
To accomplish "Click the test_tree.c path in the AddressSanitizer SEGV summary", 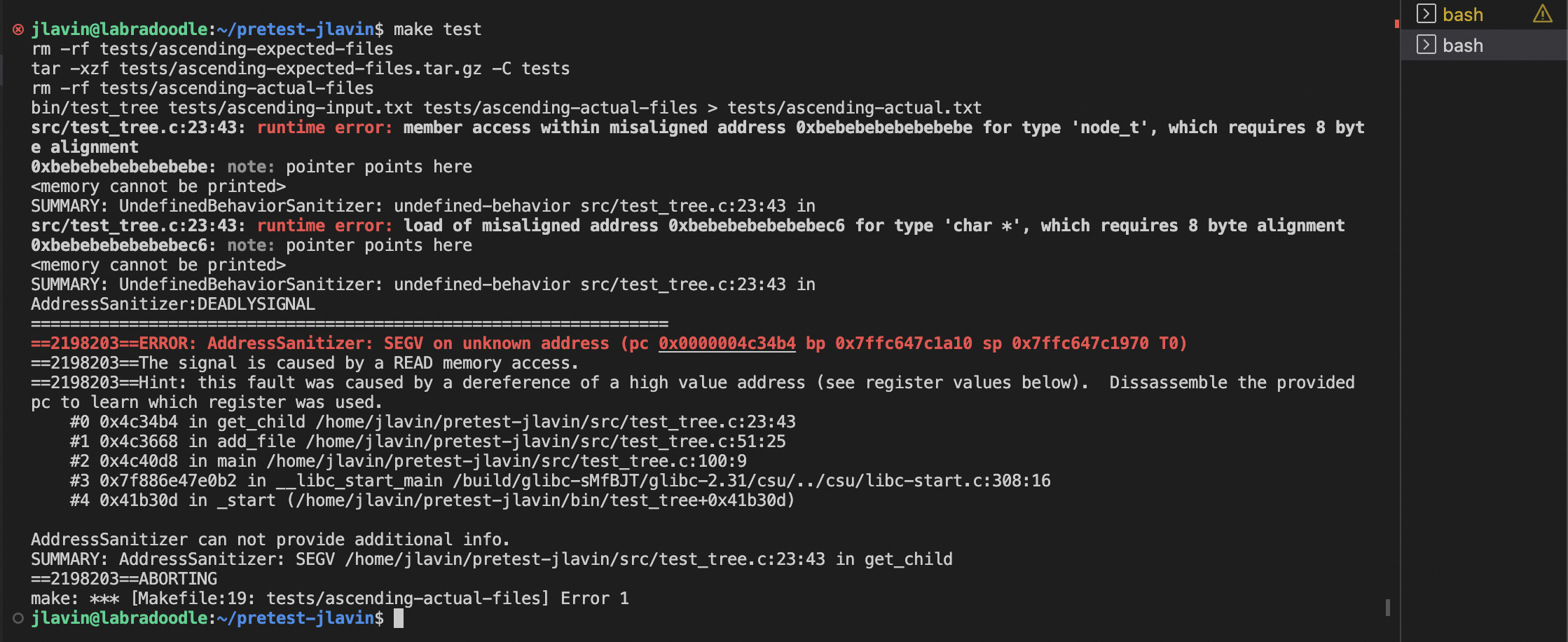I will click(584, 559).
